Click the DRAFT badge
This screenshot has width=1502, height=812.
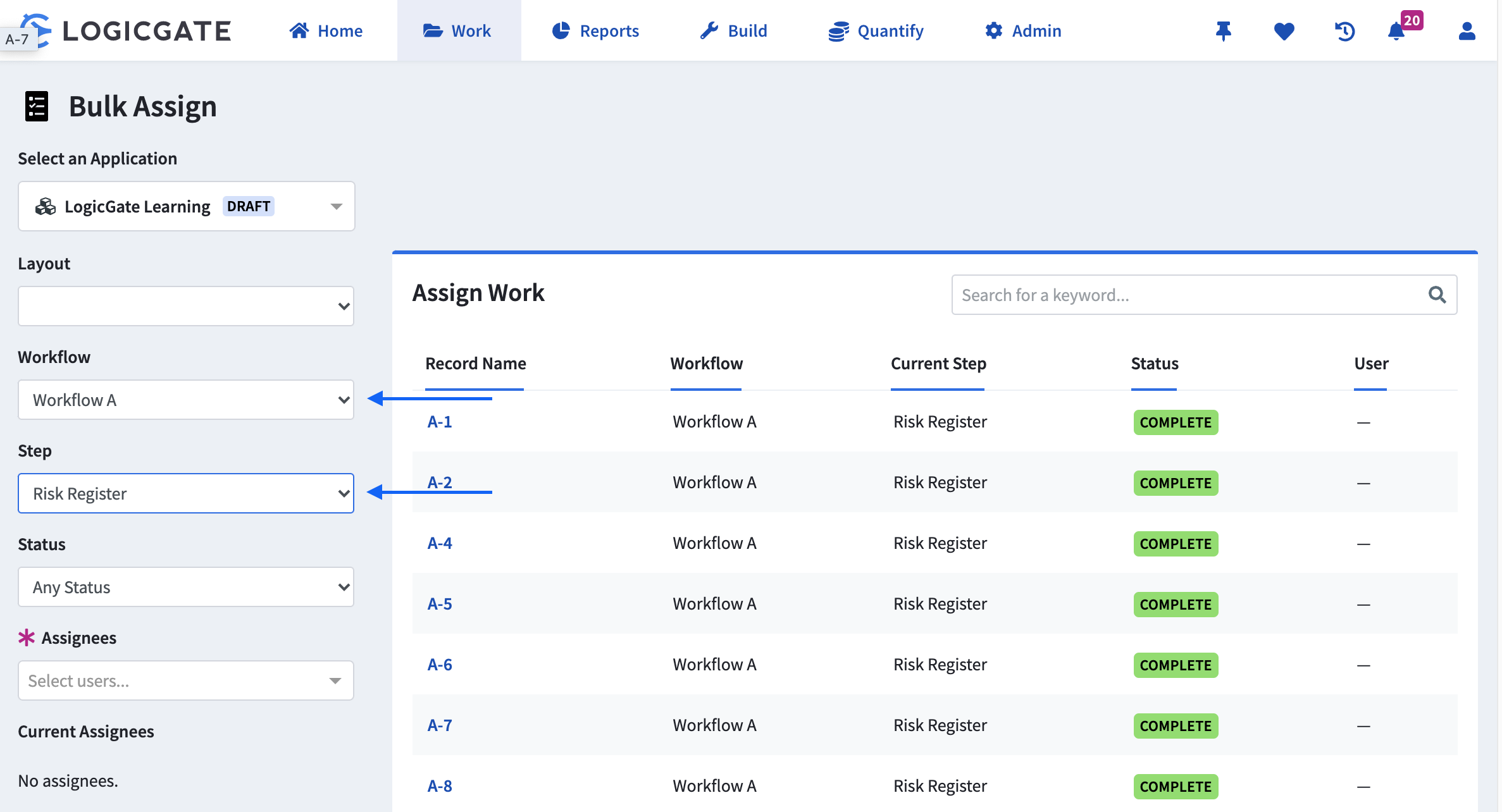tap(249, 206)
